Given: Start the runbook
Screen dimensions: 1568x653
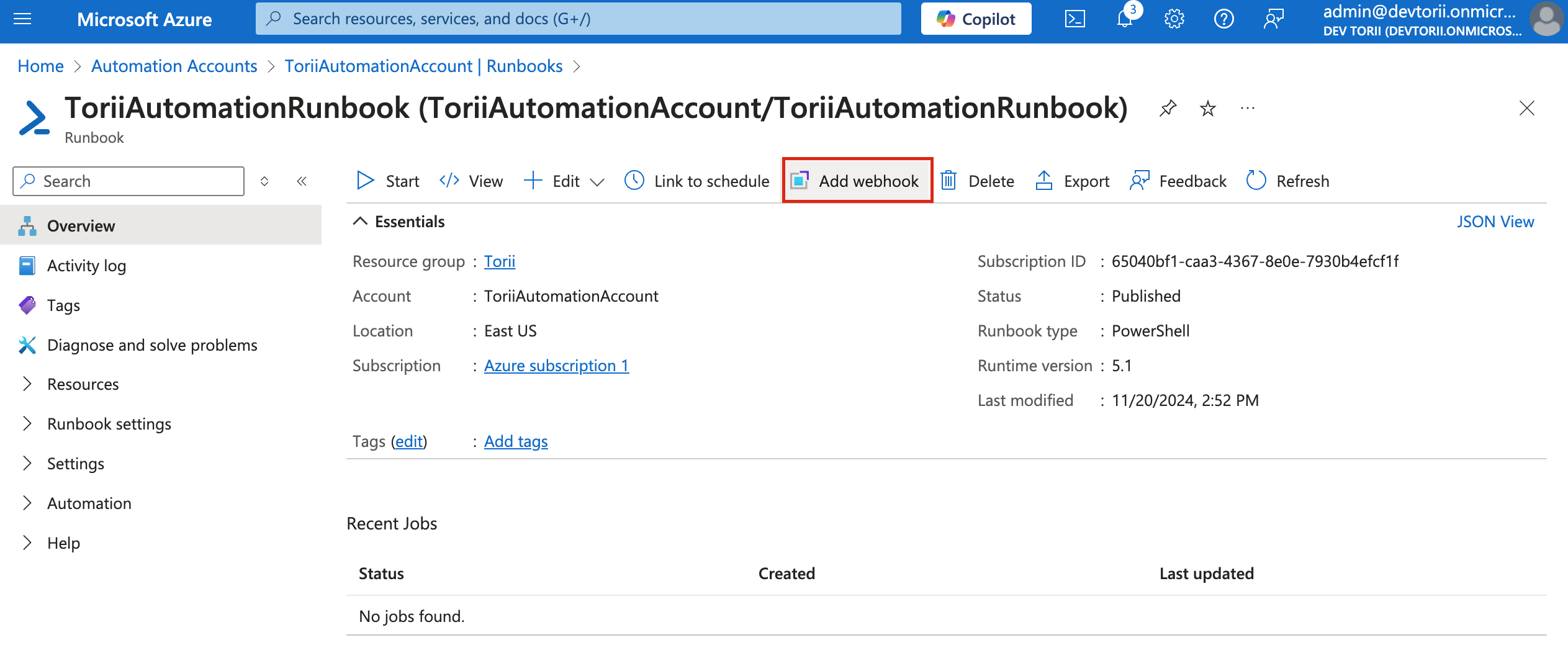Looking at the screenshot, I should [389, 181].
